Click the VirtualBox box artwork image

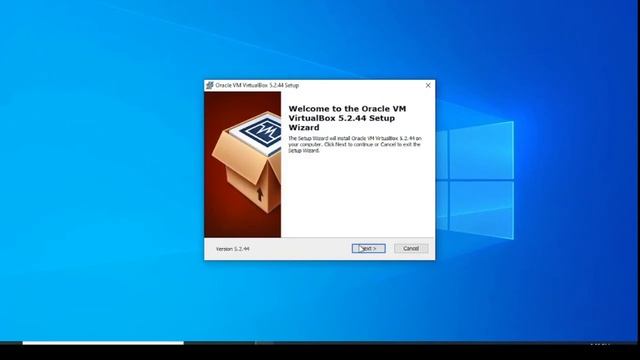[x=242, y=164]
